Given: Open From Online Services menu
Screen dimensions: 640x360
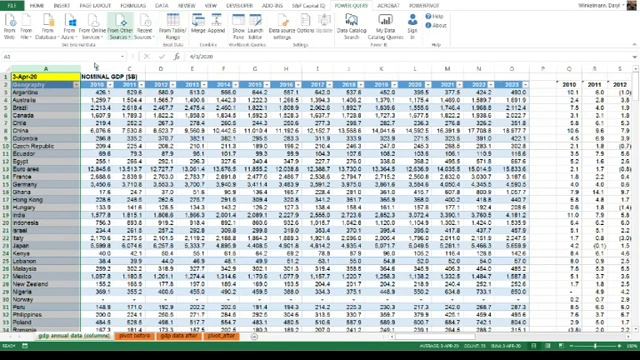Looking at the screenshot, I should pos(92,27).
